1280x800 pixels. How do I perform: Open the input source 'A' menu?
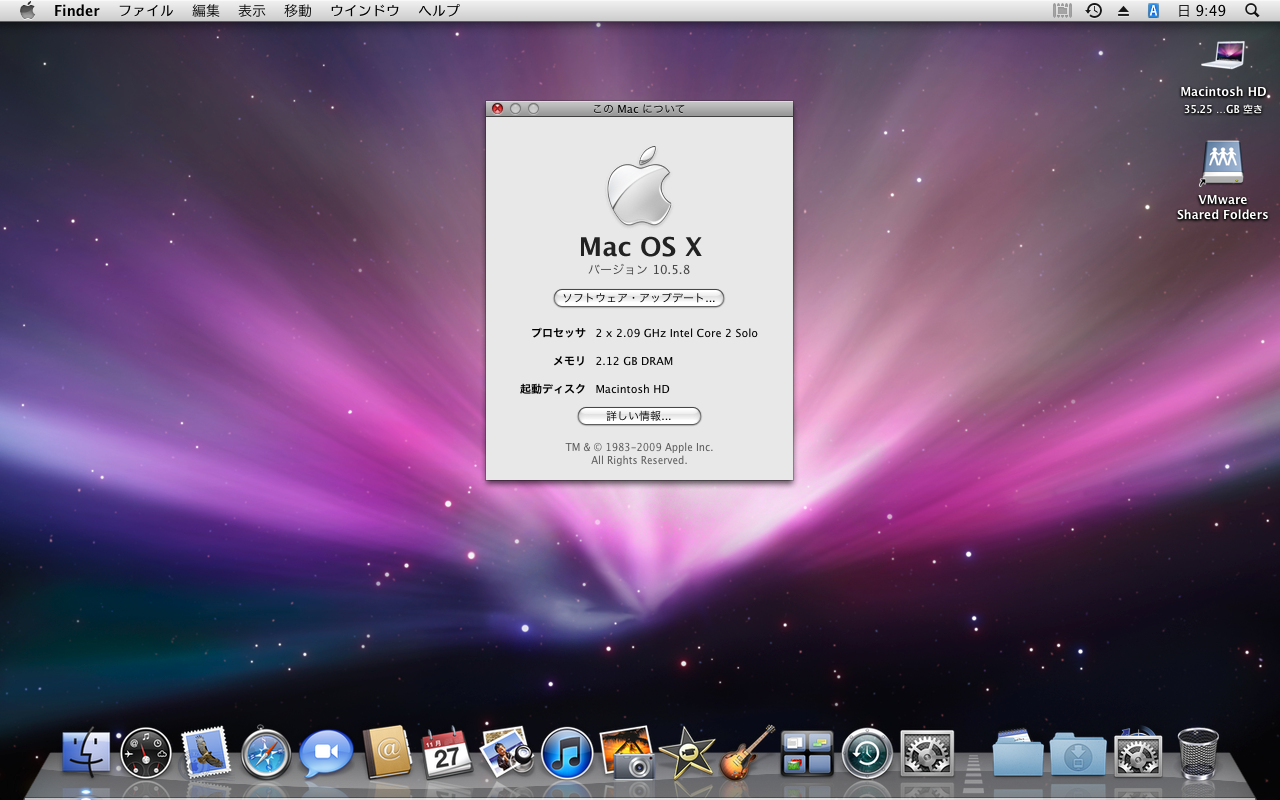1153,10
